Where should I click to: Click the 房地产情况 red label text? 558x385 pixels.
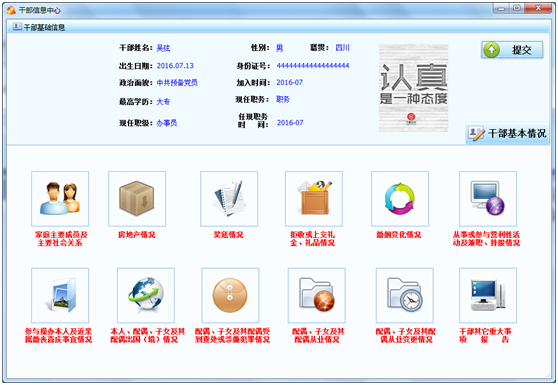[137, 235]
